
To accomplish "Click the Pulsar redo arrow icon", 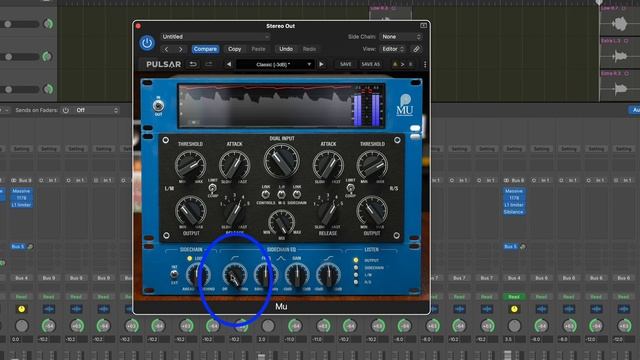I will (x=209, y=64).
